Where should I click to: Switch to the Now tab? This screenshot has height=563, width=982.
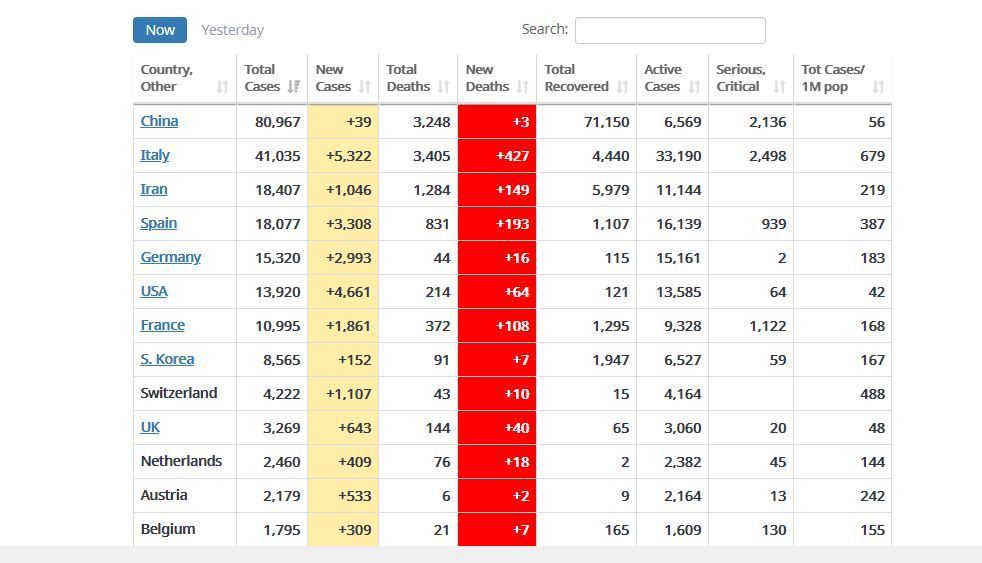click(160, 30)
